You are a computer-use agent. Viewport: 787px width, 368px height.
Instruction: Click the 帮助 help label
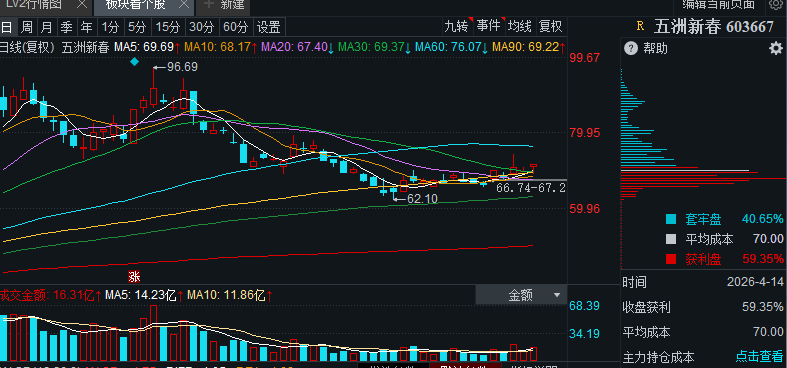655,48
